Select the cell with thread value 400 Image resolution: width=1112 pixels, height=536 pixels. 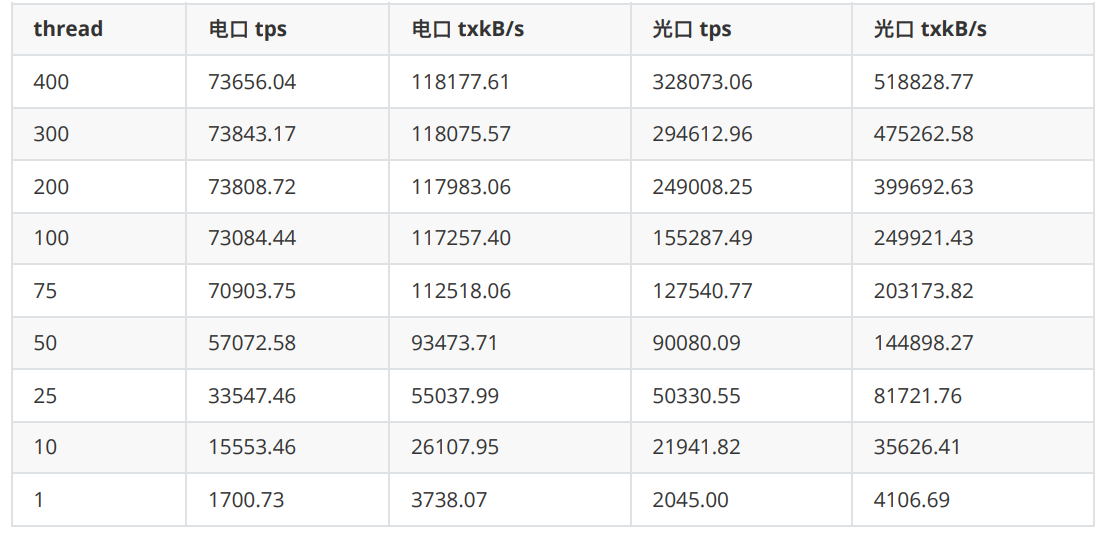click(x=51, y=82)
